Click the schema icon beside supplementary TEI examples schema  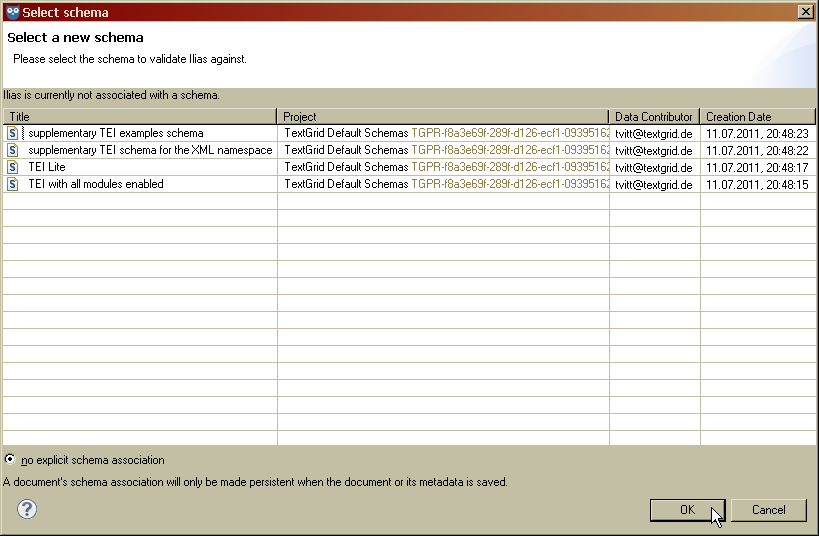[x=13, y=133]
